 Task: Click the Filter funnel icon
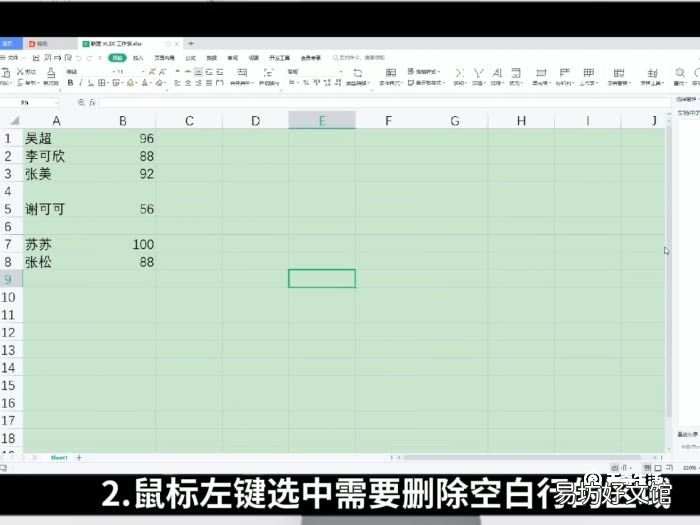[x=478, y=73]
